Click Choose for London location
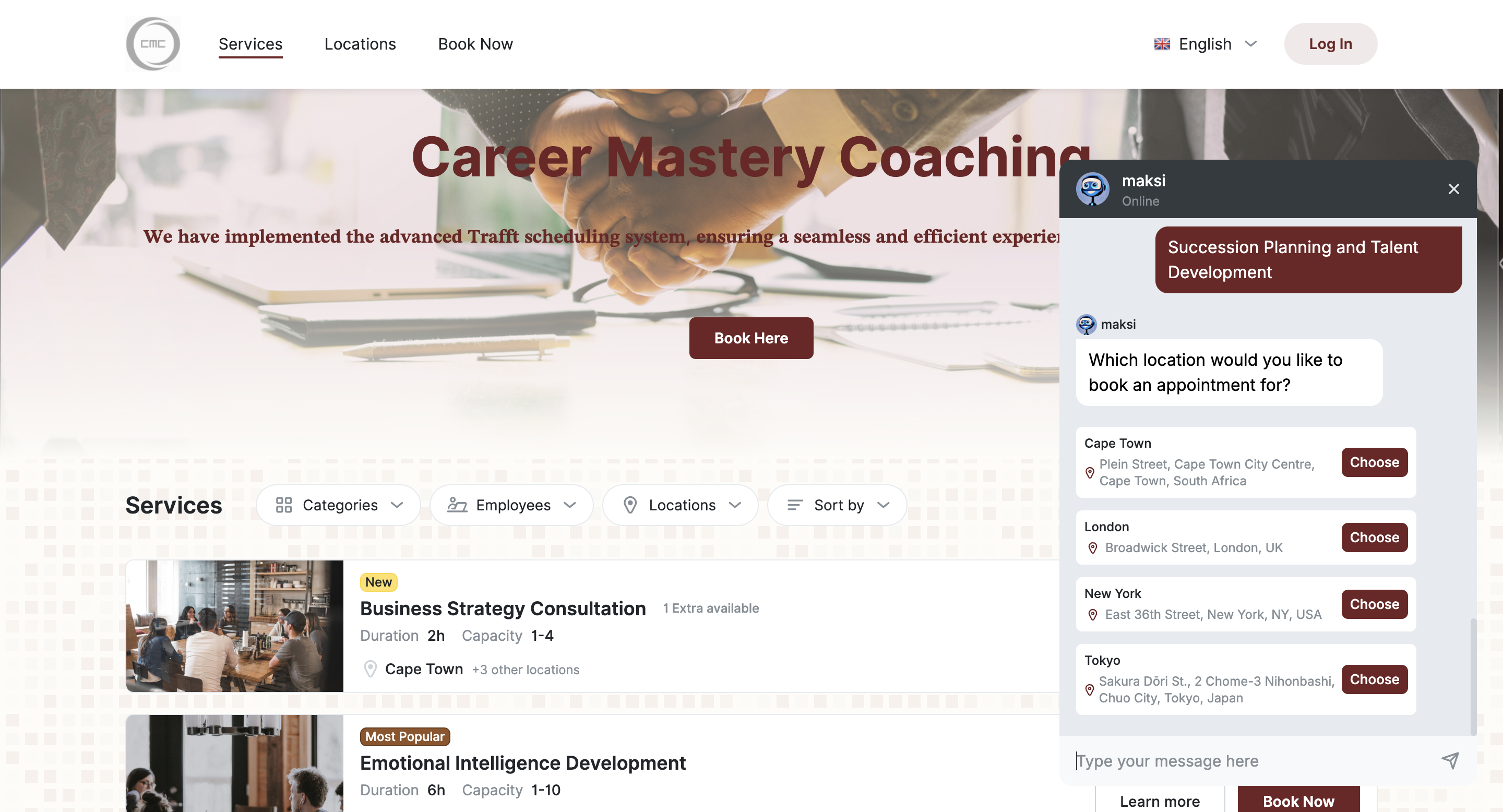The height and width of the screenshot is (812, 1503). coord(1375,537)
